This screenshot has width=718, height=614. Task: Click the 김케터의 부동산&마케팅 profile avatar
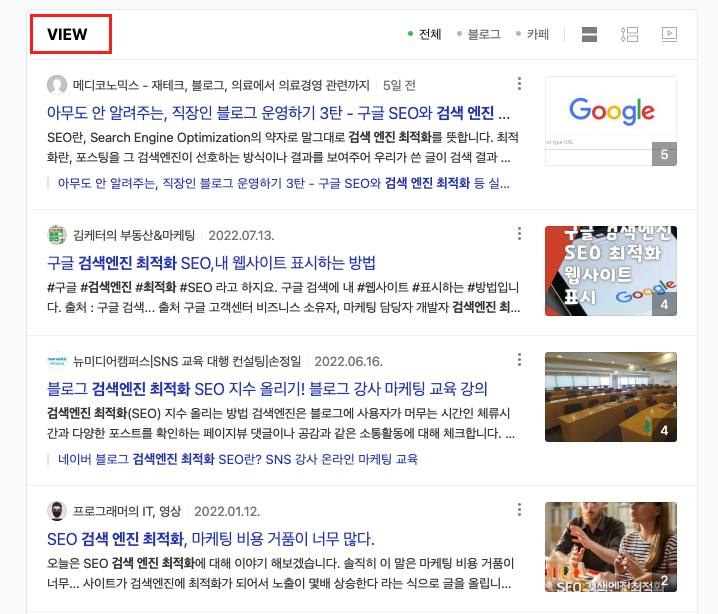[x=57, y=235]
